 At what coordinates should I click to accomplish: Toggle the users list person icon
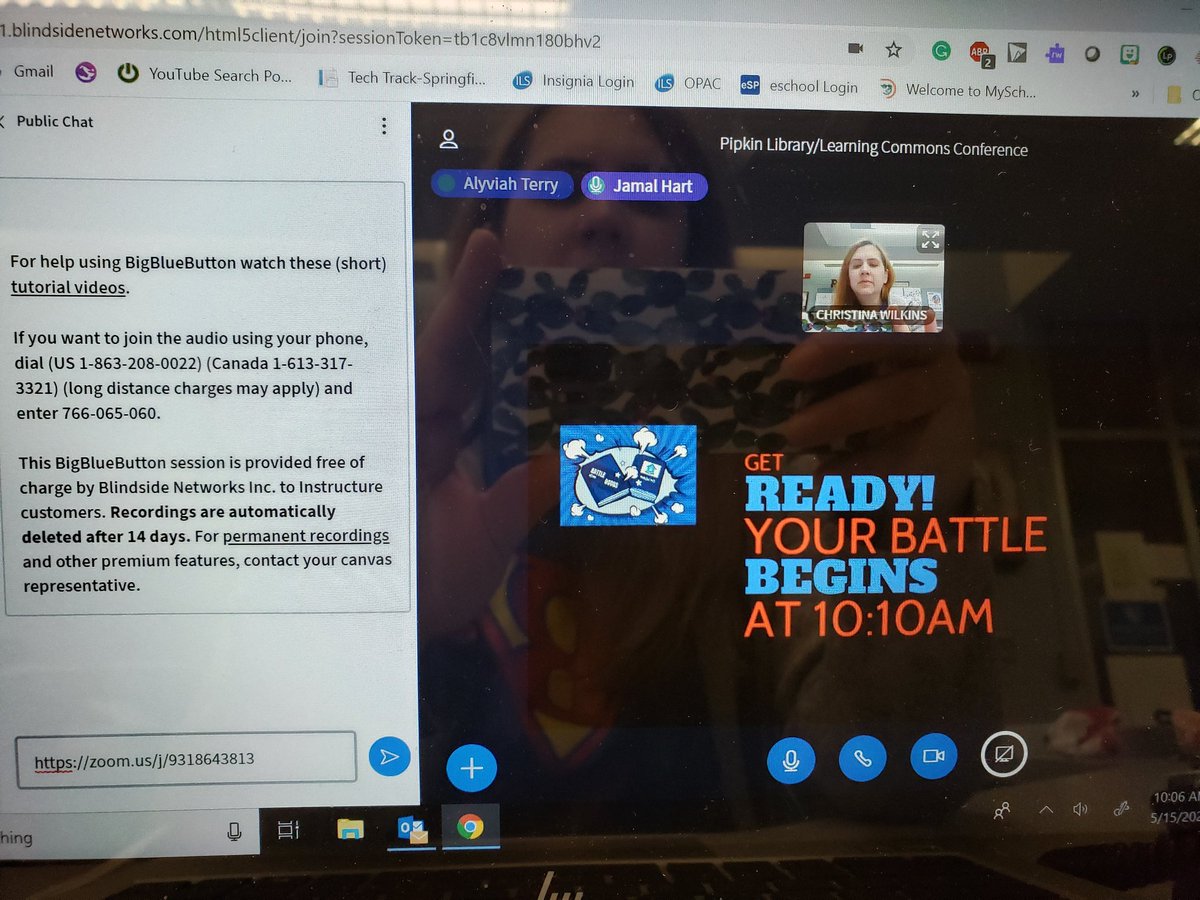tap(448, 139)
